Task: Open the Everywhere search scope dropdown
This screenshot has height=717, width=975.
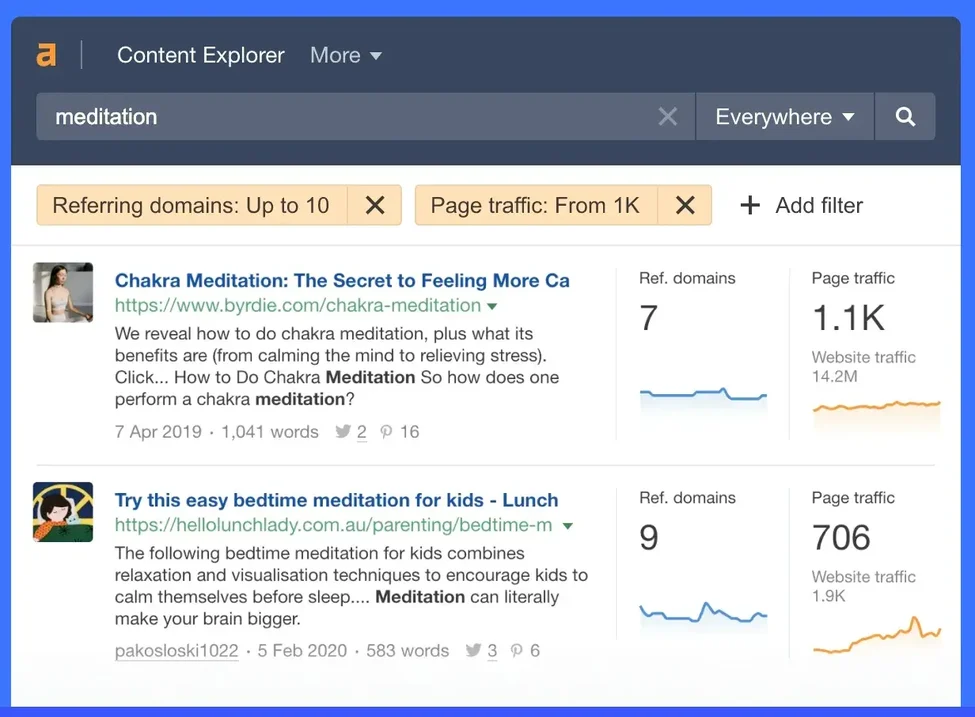Action: click(784, 116)
